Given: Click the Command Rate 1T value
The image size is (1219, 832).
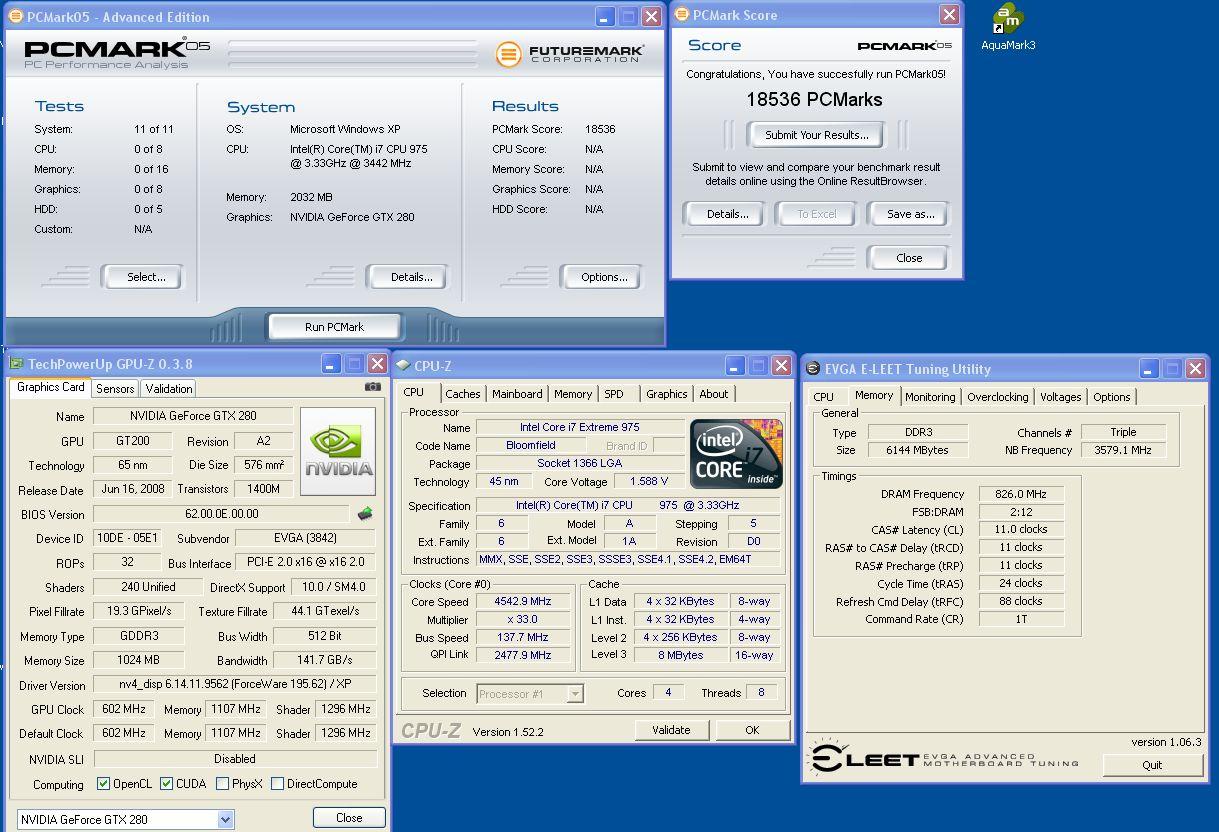Looking at the screenshot, I should [x=1020, y=619].
